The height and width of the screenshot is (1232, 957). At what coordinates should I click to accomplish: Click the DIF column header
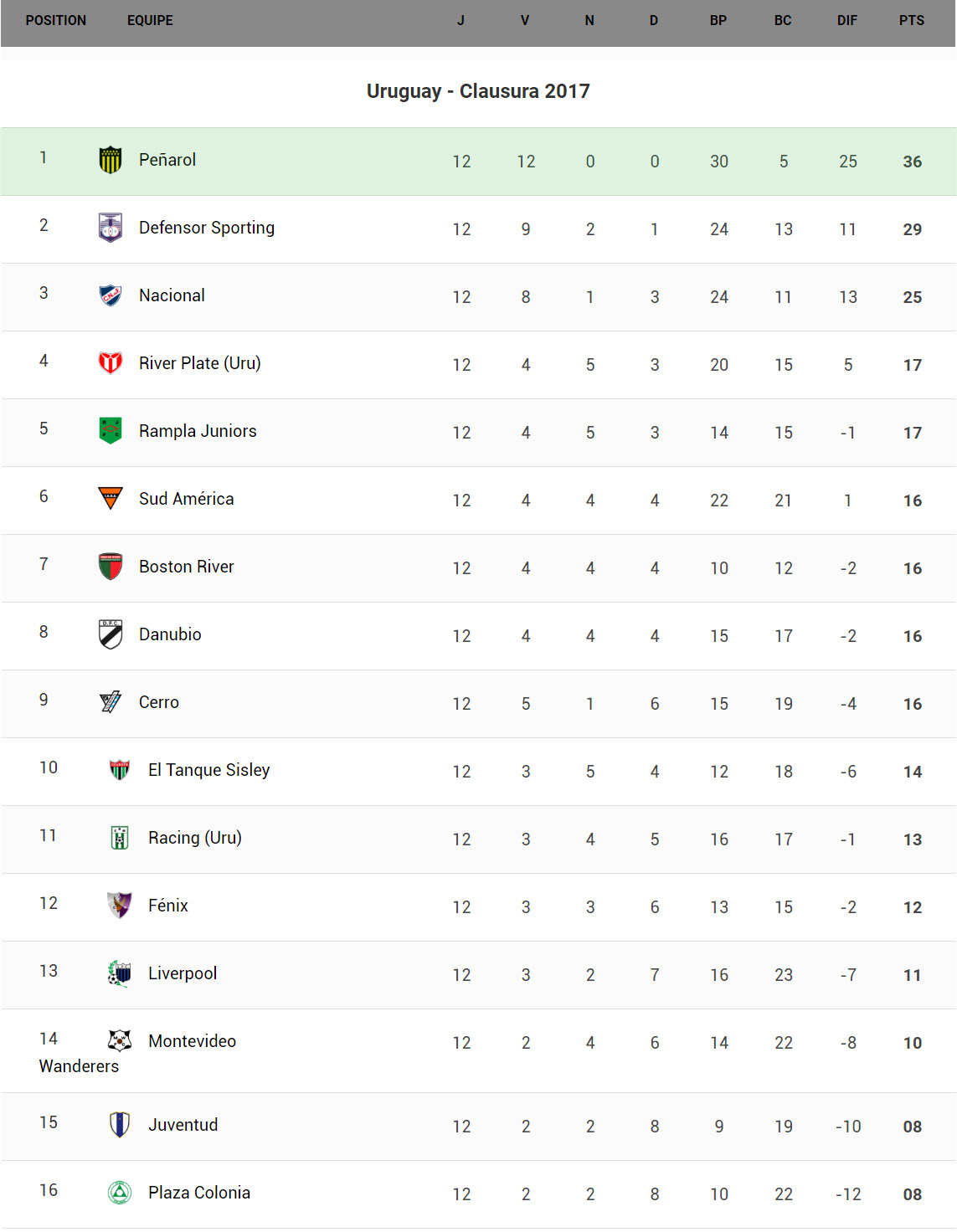click(847, 21)
